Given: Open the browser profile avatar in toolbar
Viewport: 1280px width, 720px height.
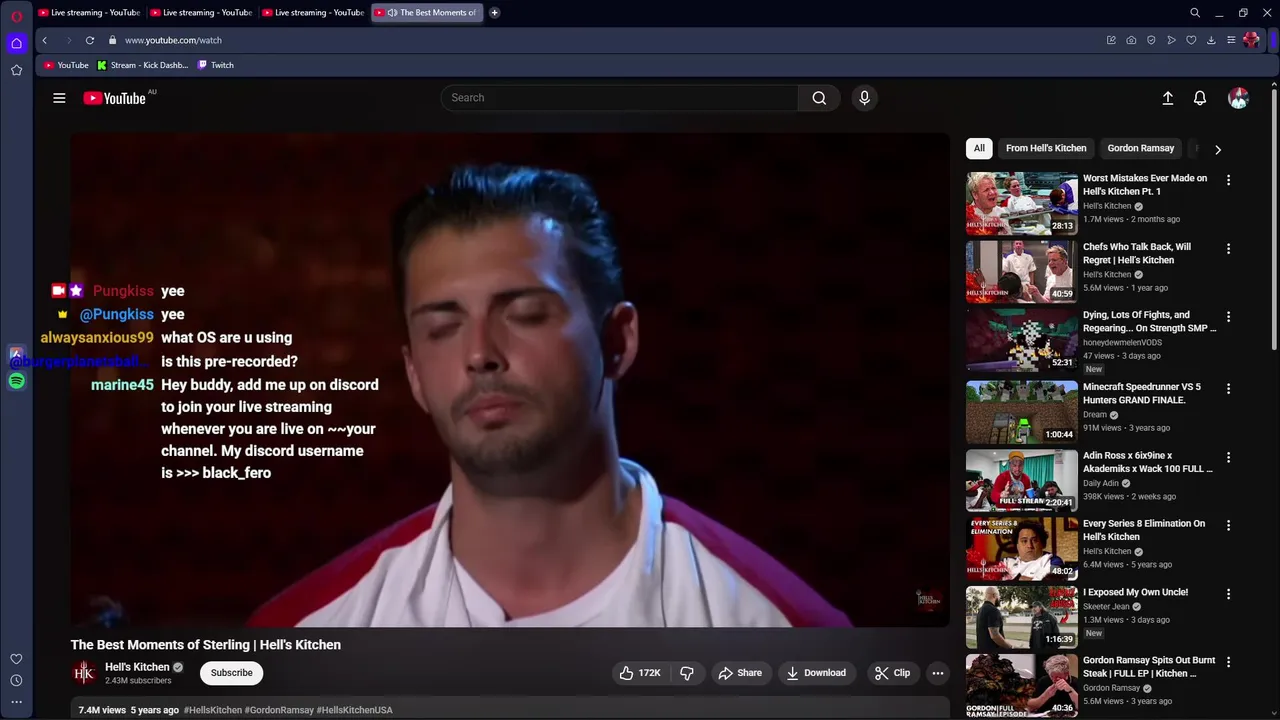Looking at the screenshot, I should (x=1251, y=40).
